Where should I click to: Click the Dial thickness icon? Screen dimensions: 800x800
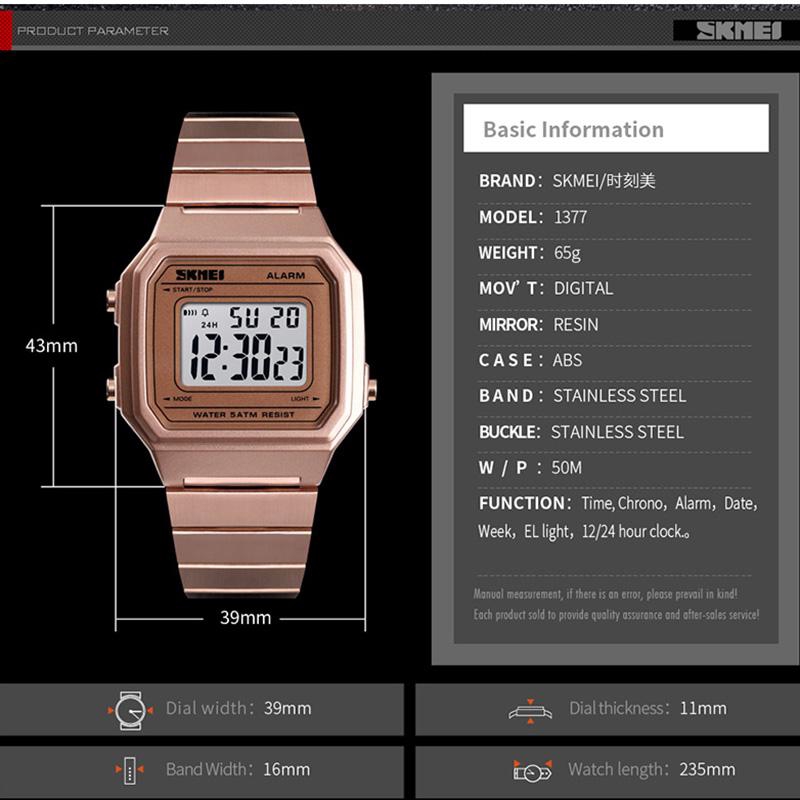tap(530, 709)
